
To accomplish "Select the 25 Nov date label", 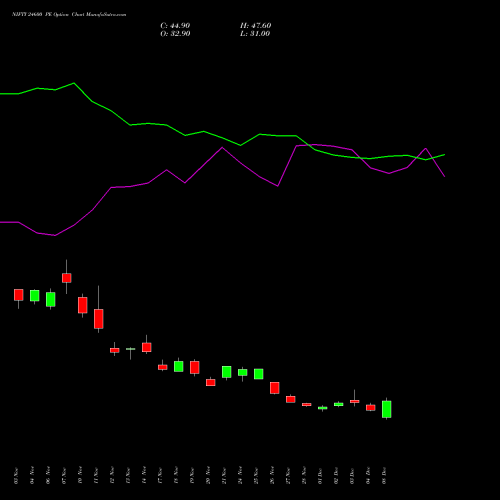I will 256,476.
